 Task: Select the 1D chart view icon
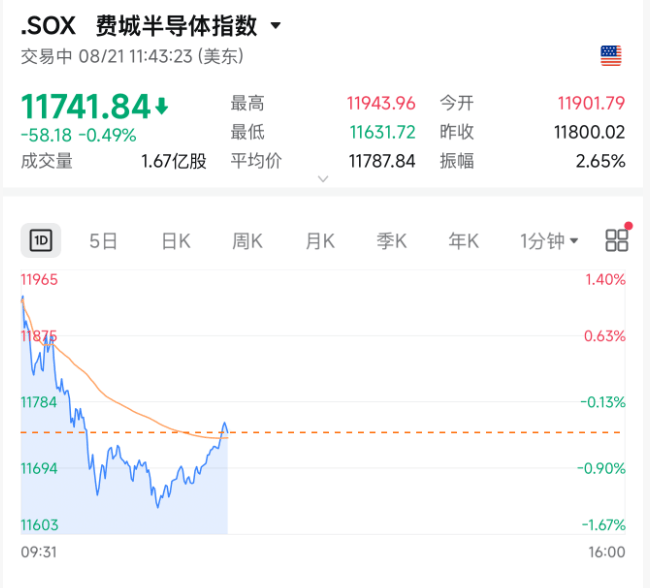point(41,241)
